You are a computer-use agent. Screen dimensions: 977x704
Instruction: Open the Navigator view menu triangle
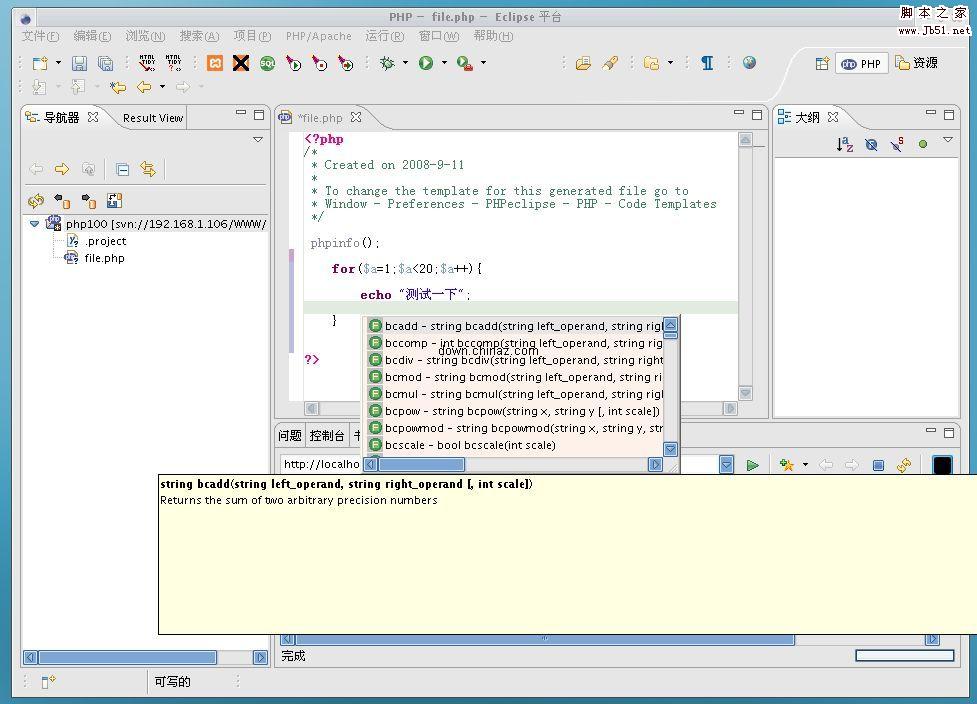(x=258, y=140)
